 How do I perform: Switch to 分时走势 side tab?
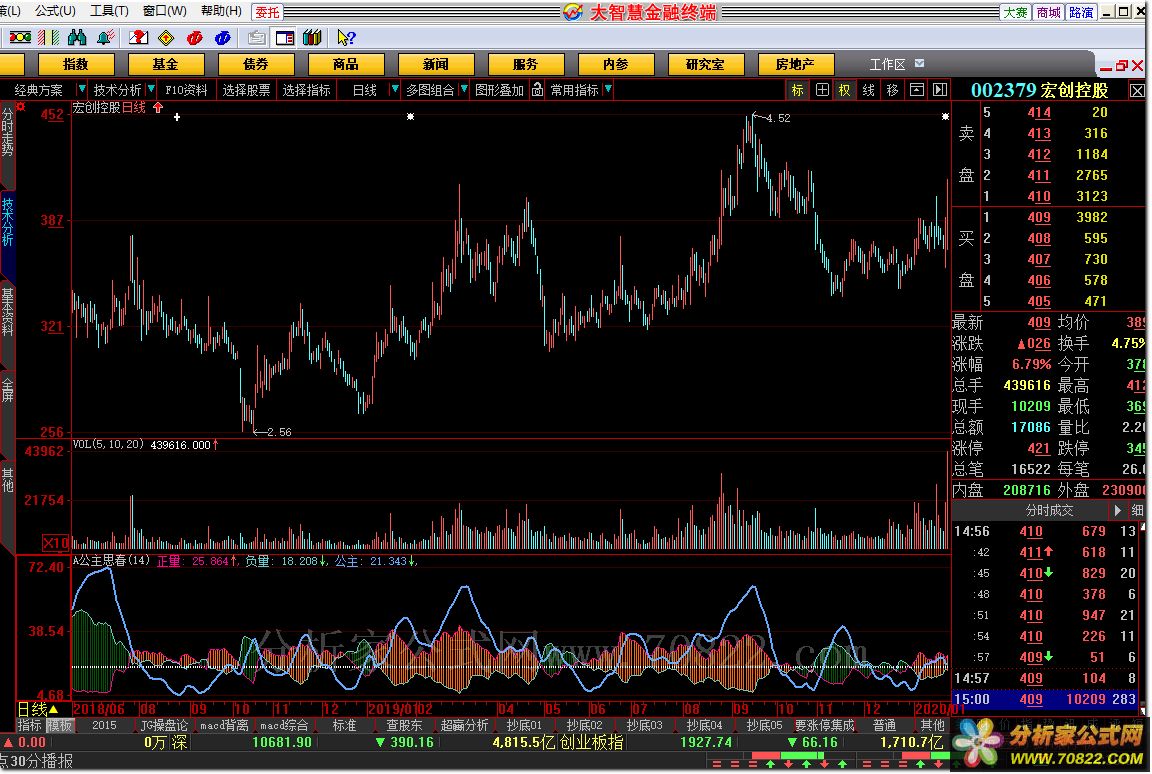(x=7, y=133)
